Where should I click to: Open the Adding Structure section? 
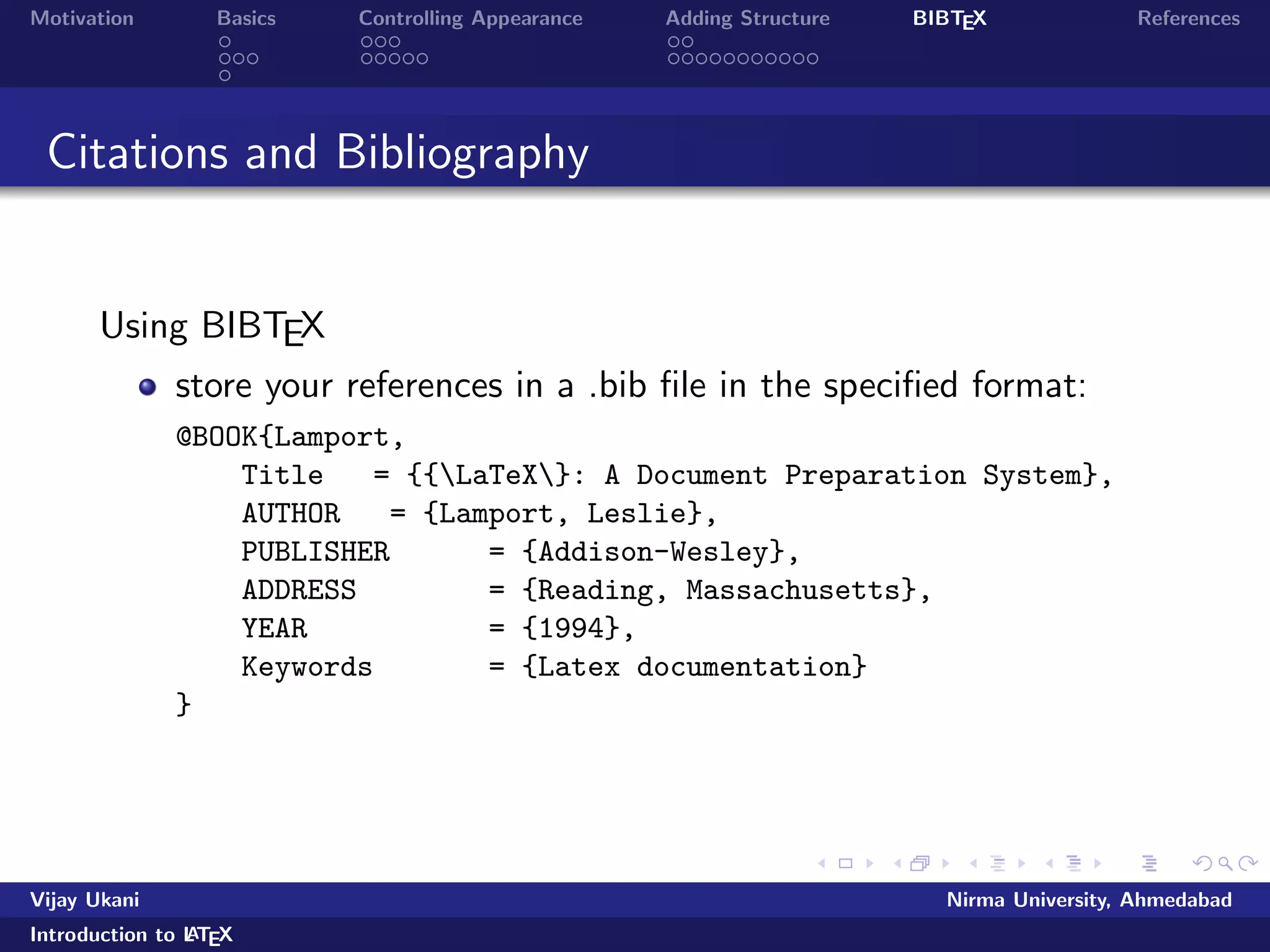(x=747, y=19)
